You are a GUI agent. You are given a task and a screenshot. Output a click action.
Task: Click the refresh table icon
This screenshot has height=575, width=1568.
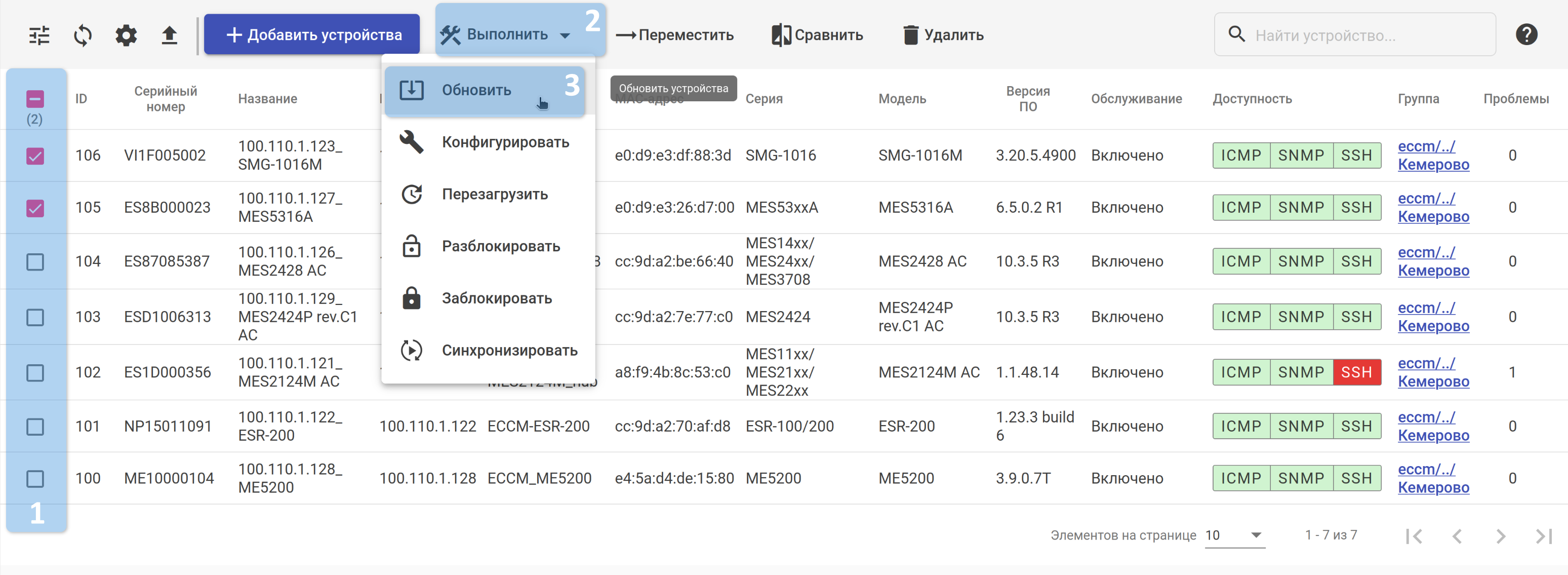tap(83, 35)
